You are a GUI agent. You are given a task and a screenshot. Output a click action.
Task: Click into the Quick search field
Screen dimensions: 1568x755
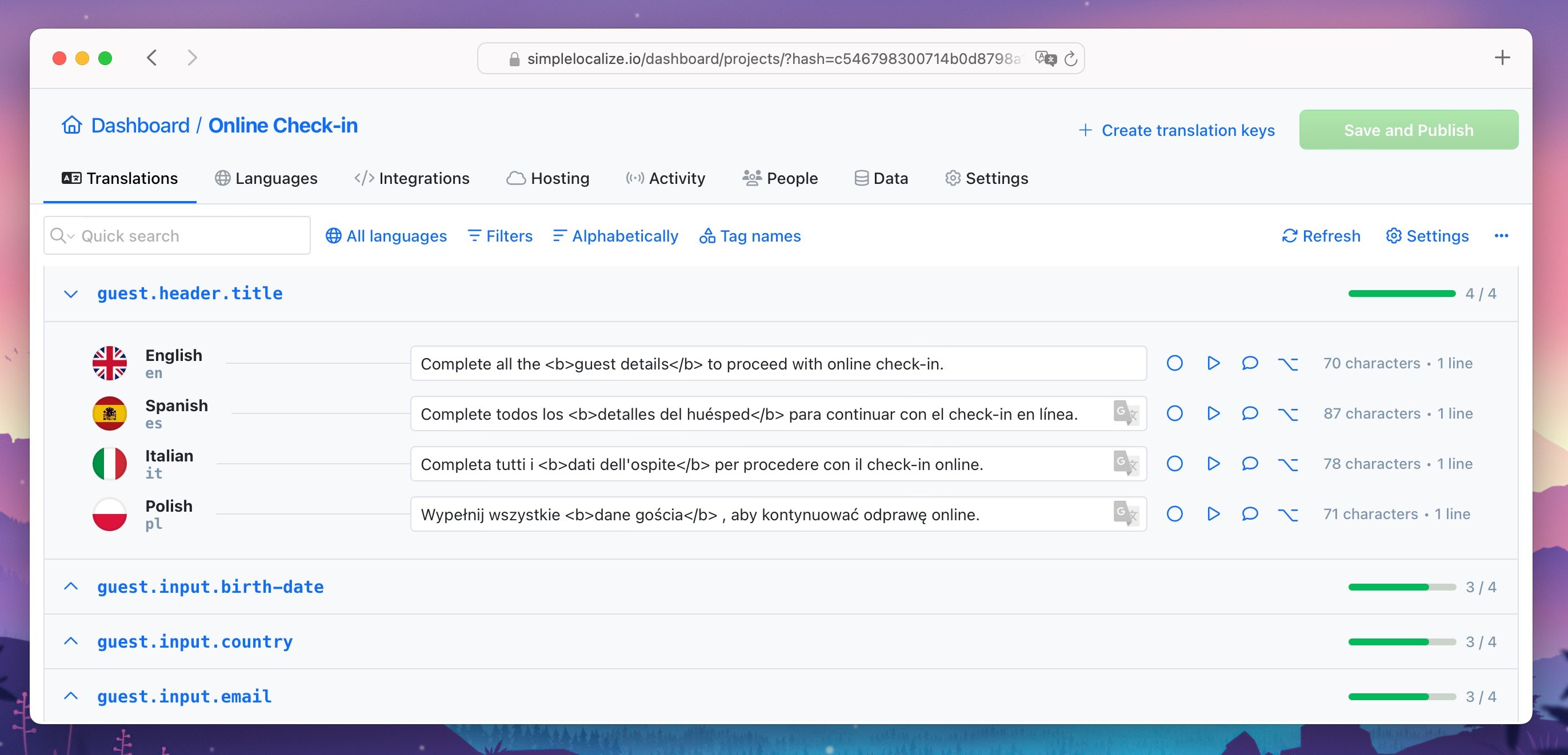click(177, 235)
